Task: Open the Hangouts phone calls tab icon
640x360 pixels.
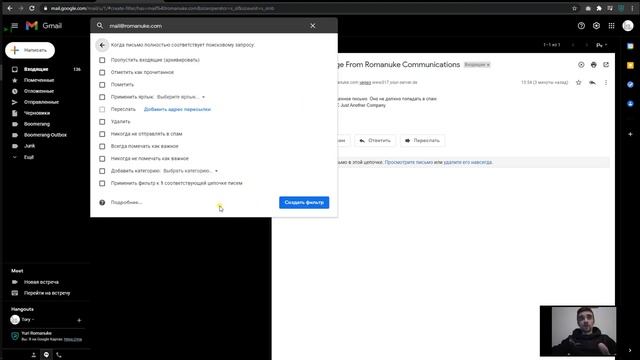Action: click(x=59, y=355)
